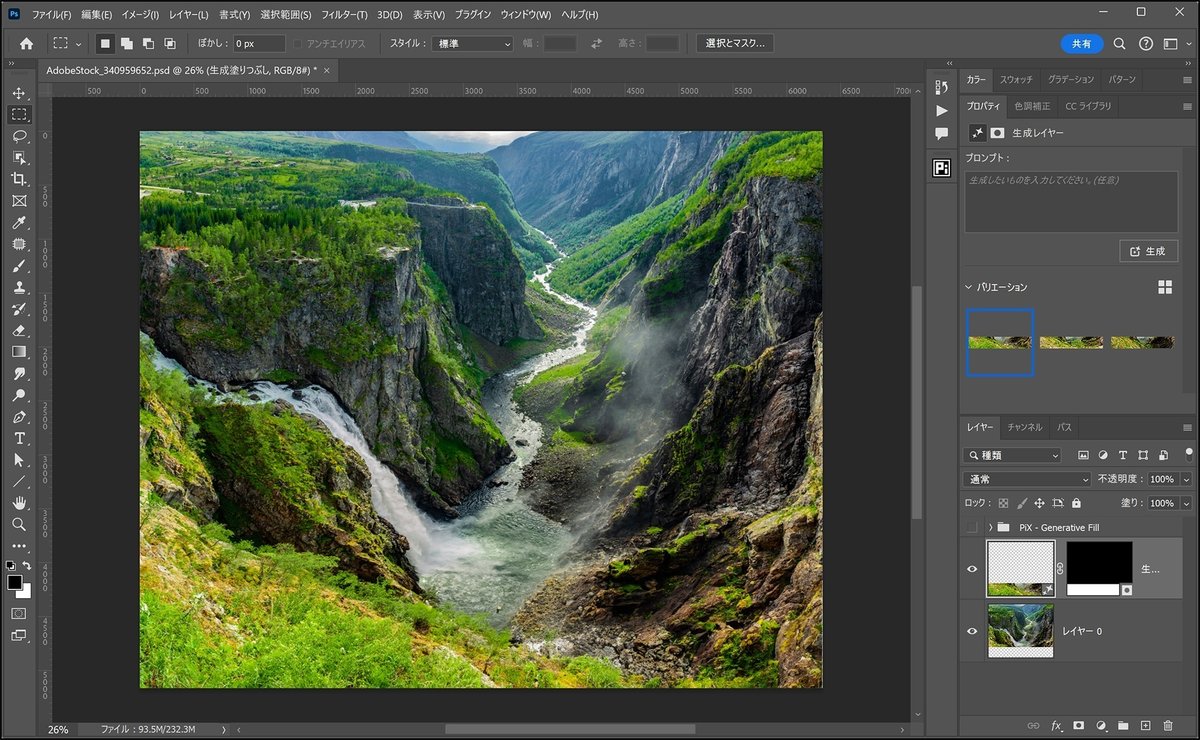
Task: Click the foreground color swatch
Action: 15,582
